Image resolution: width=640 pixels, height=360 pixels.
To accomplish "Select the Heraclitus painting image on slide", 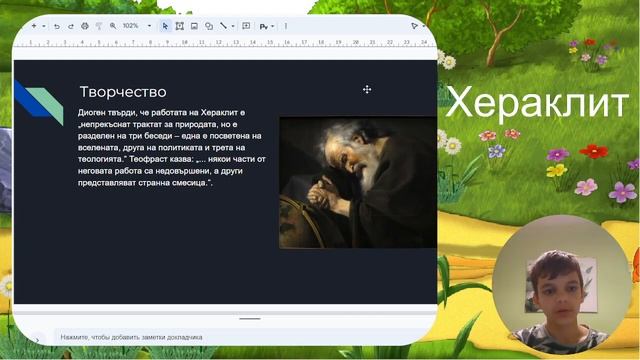I will (358, 182).
